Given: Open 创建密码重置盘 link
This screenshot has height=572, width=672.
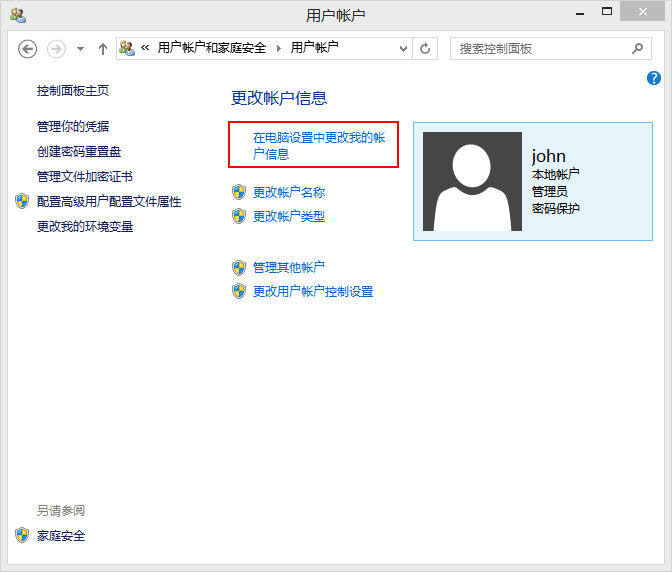Looking at the screenshot, I should coord(79,152).
